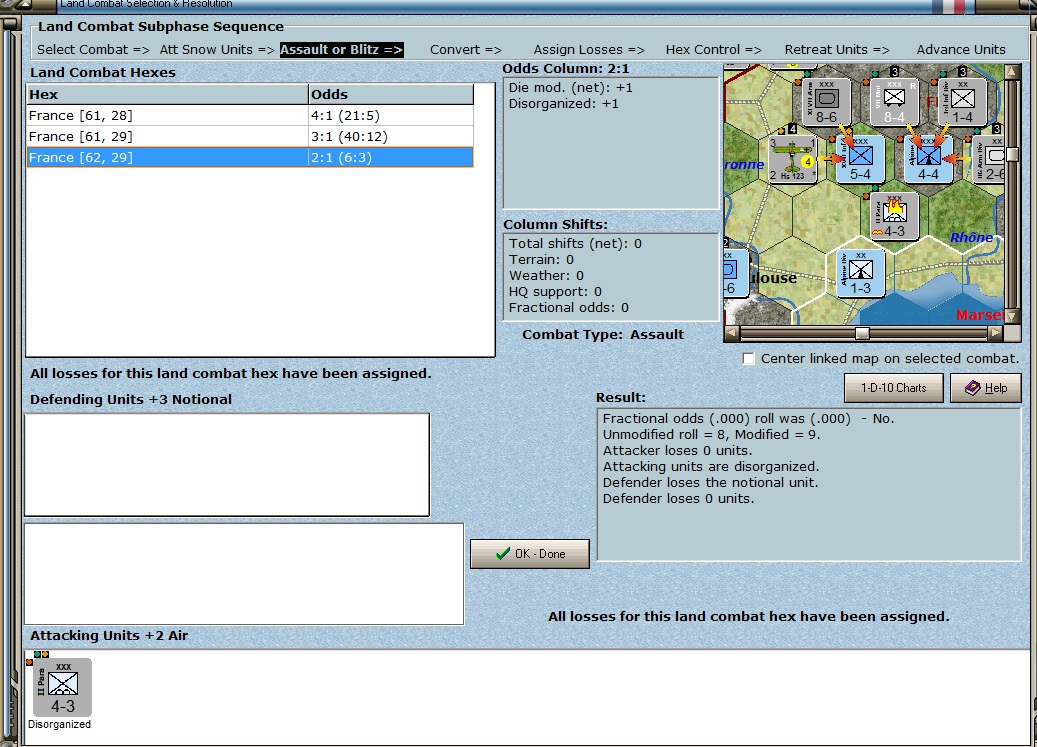Select the 3rd Inf Div 1-4 unit on map
The image size is (1037, 747).
tap(962, 102)
